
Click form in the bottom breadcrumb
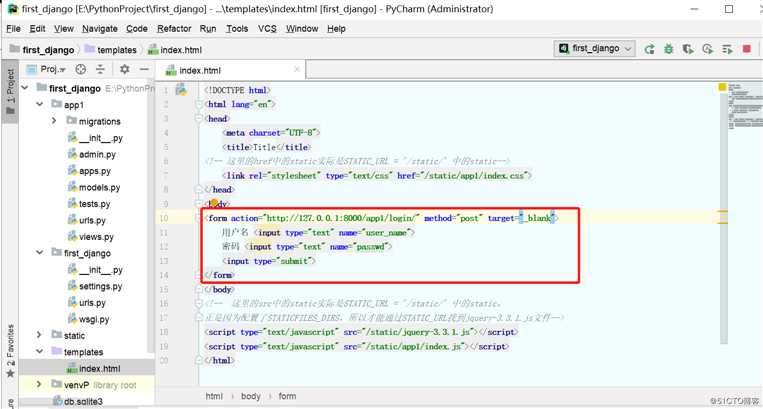click(x=287, y=396)
